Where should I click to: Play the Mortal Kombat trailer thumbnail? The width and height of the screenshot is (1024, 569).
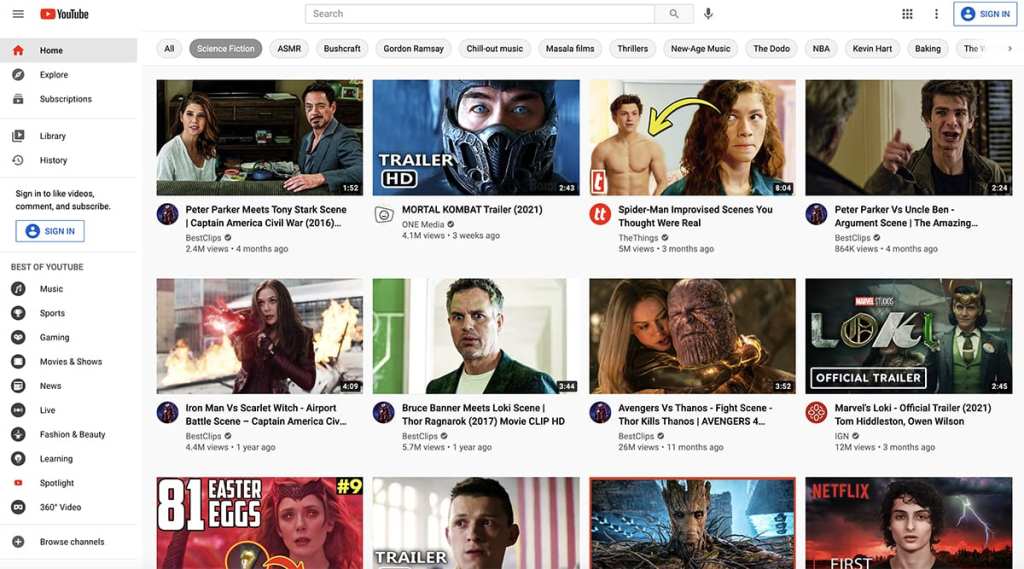(x=476, y=138)
